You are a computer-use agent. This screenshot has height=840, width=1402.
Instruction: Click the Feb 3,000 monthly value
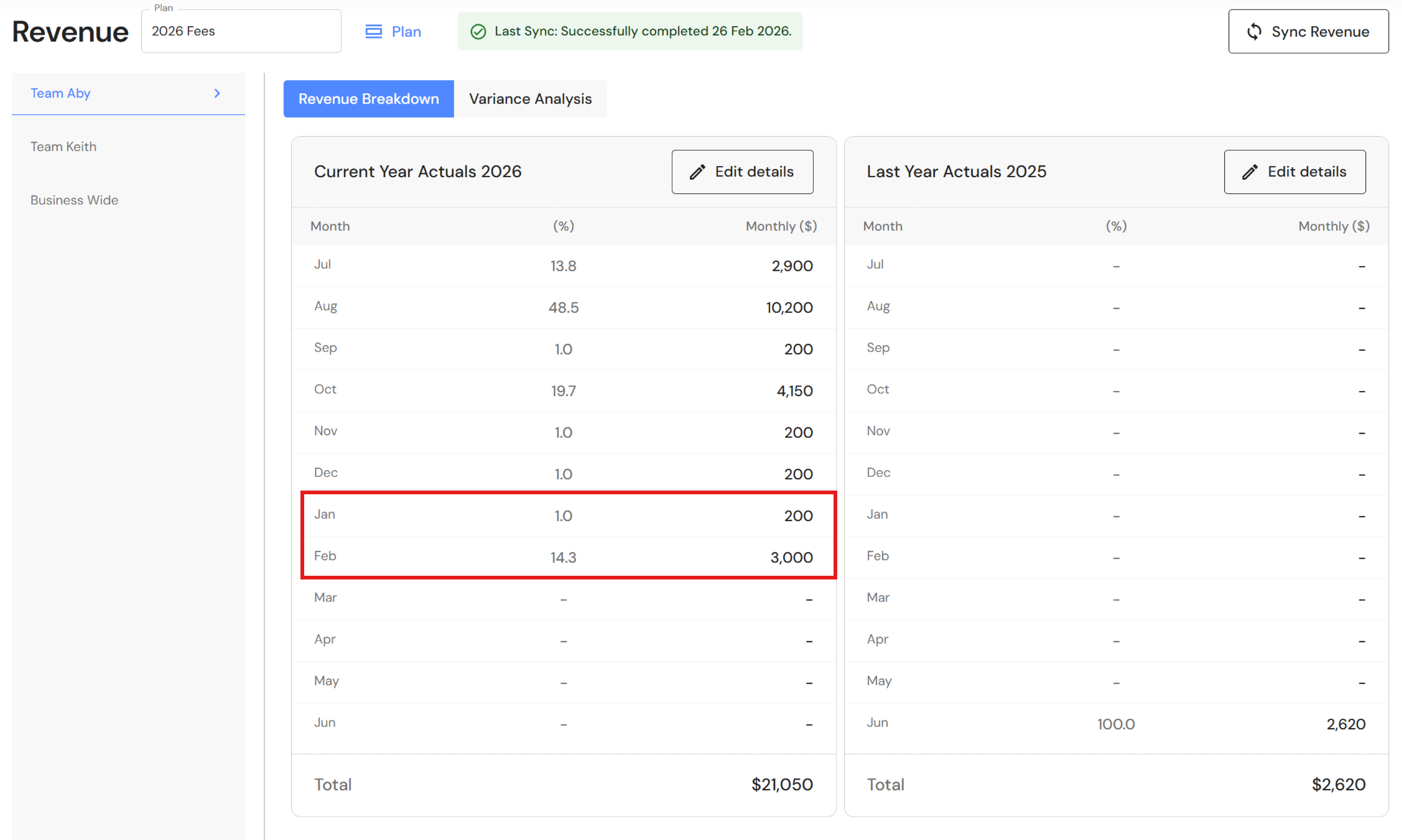click(791, 558)
